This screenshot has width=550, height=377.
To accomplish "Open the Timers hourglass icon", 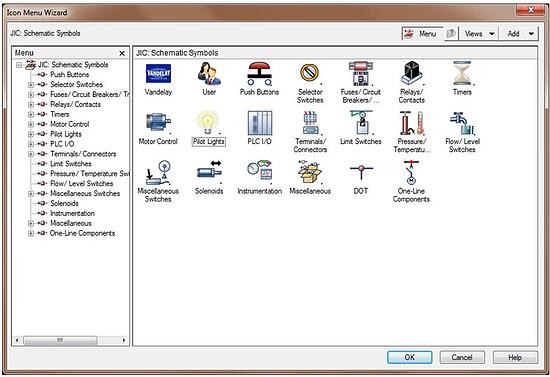I will click(x=462, y=73).
